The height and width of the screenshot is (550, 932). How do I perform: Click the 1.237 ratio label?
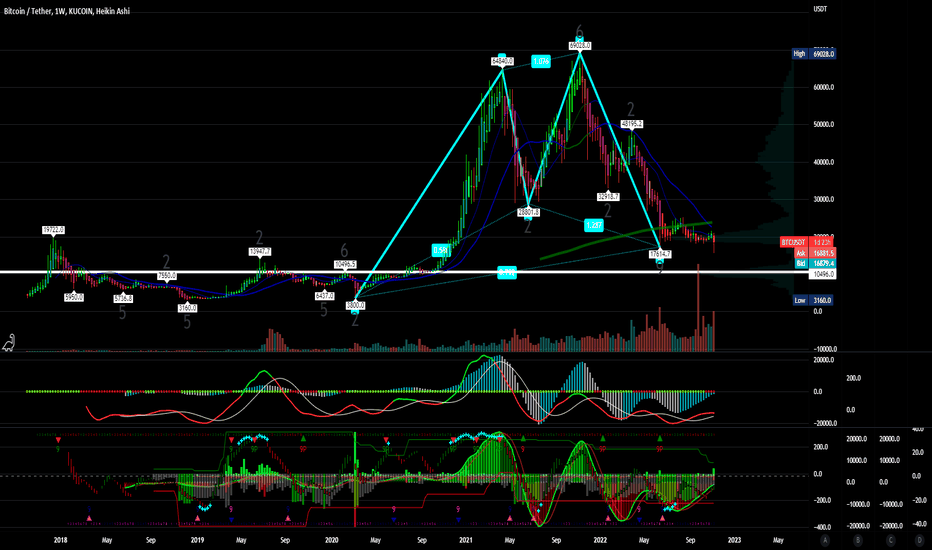pyautogui.click(x=594, y=225)
